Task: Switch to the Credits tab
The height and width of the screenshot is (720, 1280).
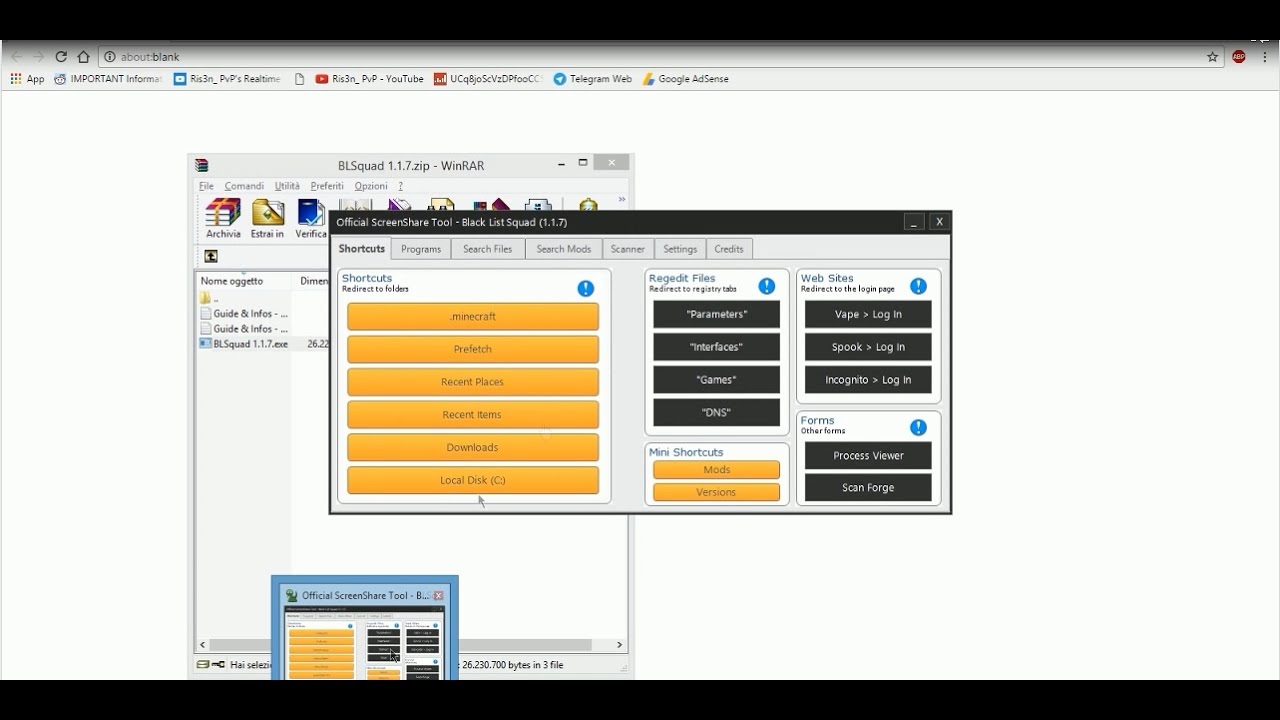Action: tap(729, 249)
